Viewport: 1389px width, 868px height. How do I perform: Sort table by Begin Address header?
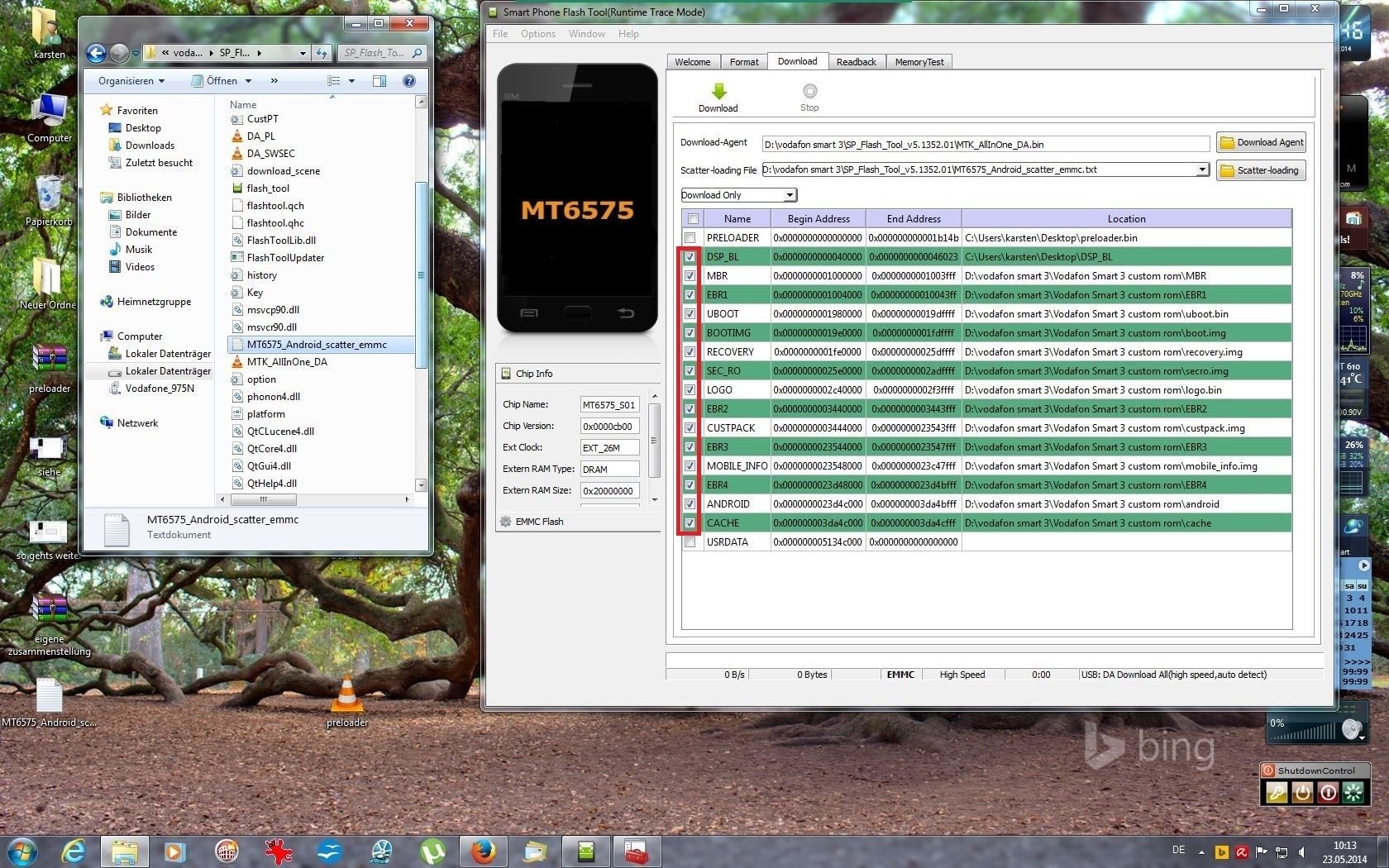[818, 219]
